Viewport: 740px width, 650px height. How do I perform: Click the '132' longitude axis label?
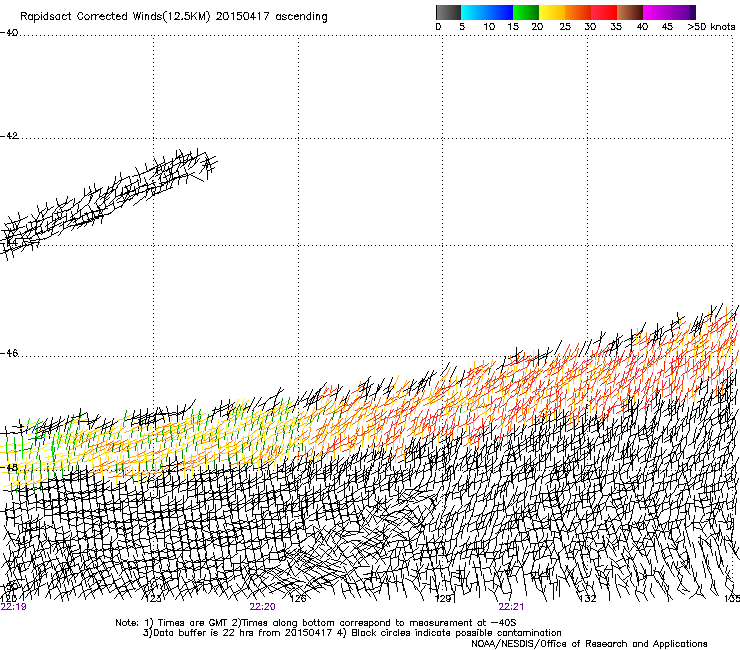[588, 598]
